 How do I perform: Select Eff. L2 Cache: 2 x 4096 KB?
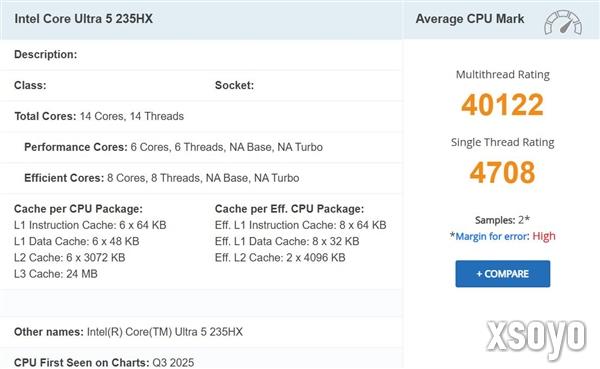point(280,258)
